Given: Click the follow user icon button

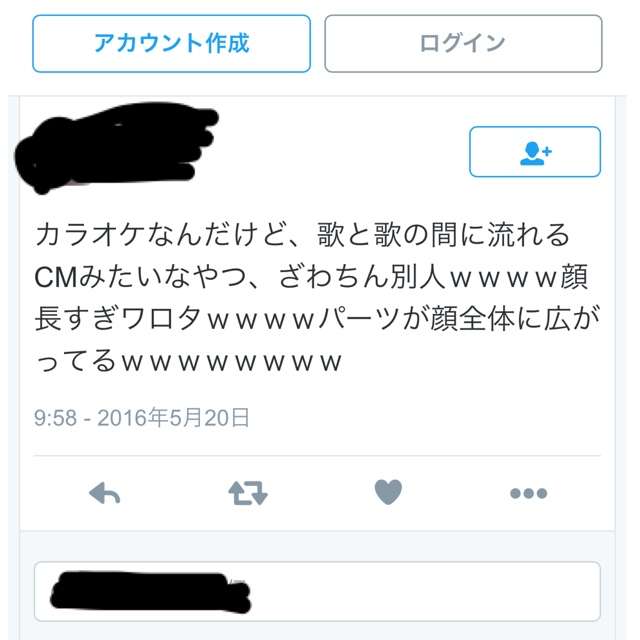Looking at the screenshot, I should pos(535,152).
